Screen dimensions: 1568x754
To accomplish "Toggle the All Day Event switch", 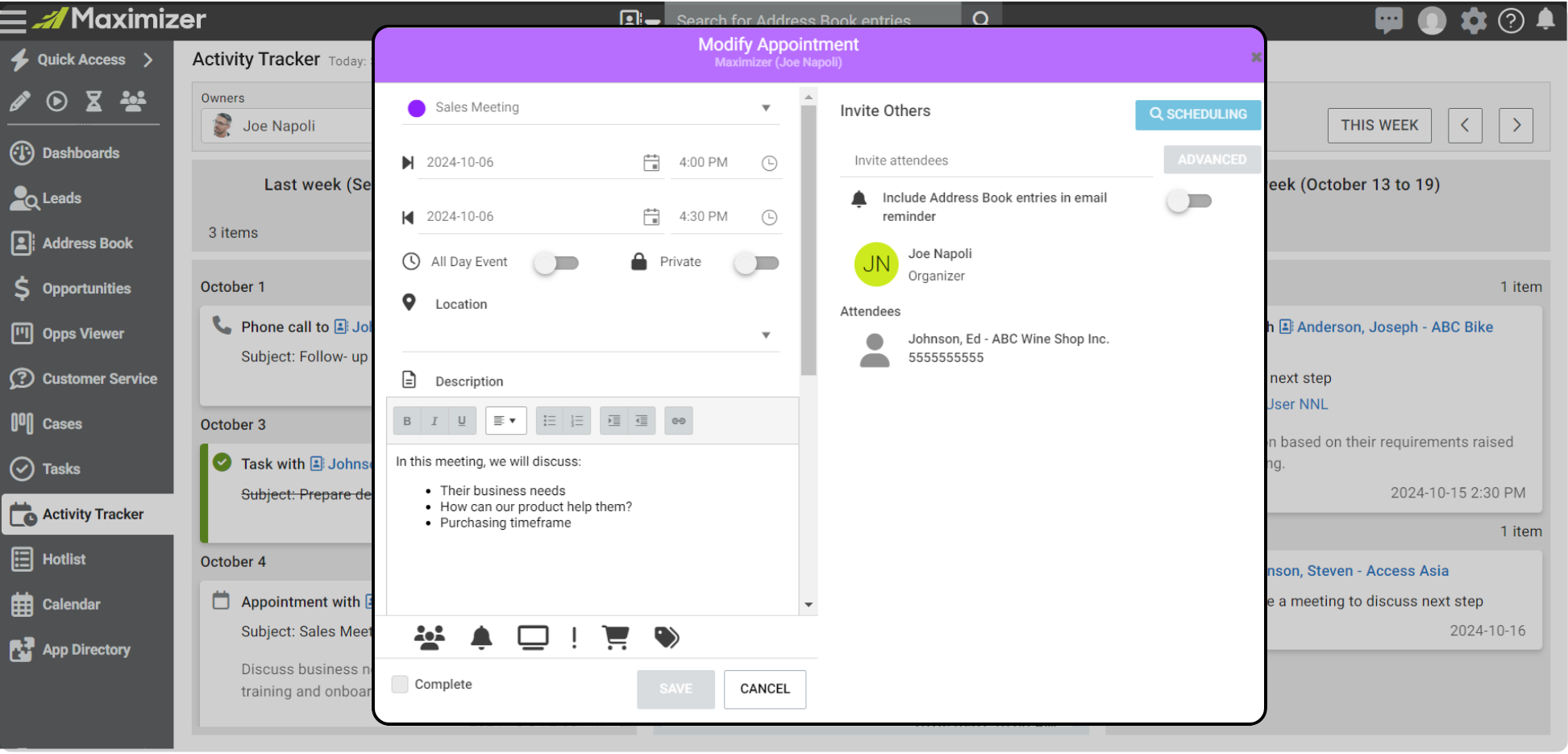I will tap(557, 263).
